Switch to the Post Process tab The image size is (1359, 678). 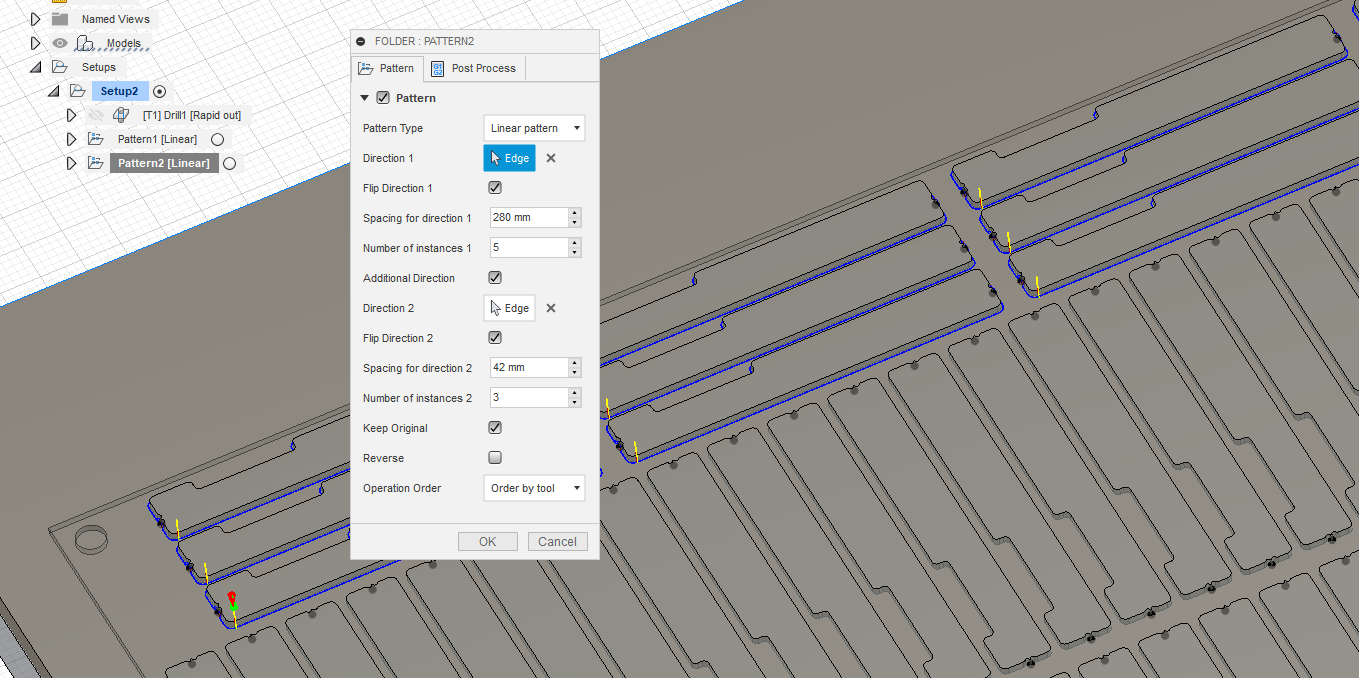click(x=474, y=68)
